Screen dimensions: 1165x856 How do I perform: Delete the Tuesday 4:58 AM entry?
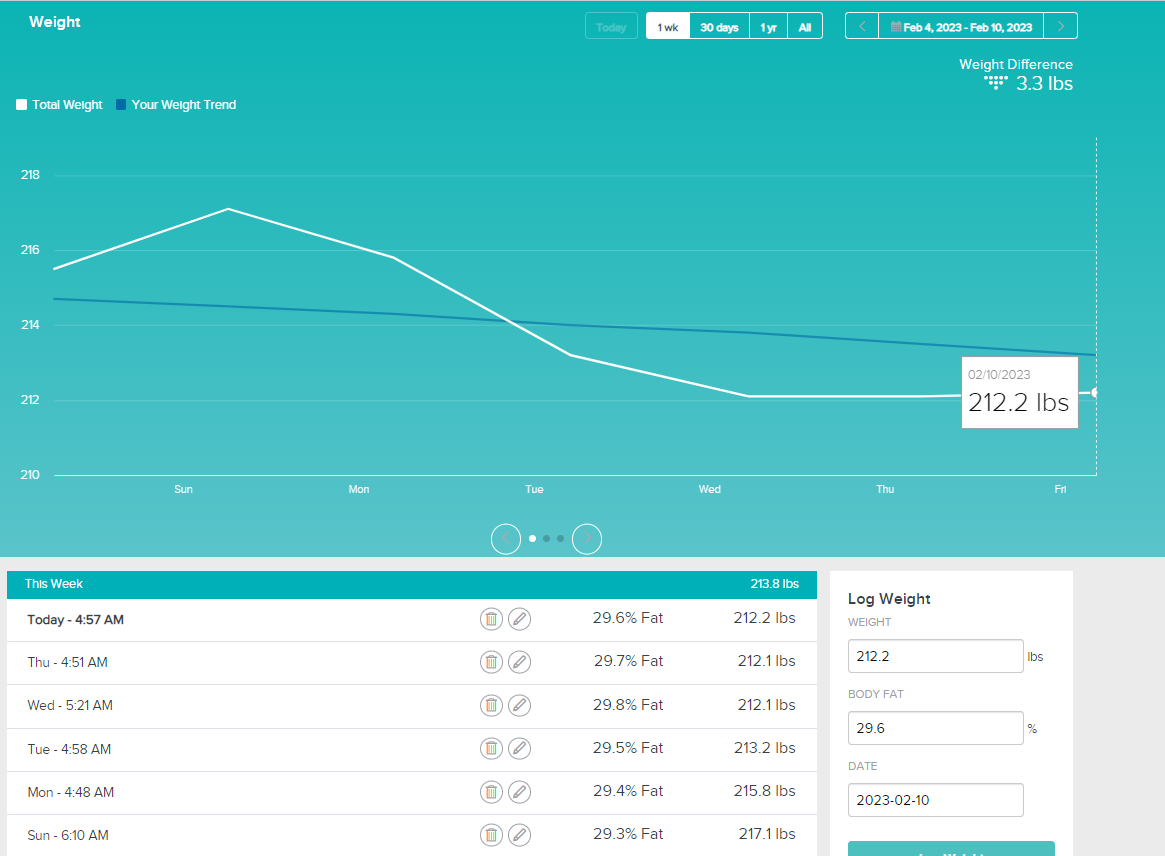click(491, 748)
